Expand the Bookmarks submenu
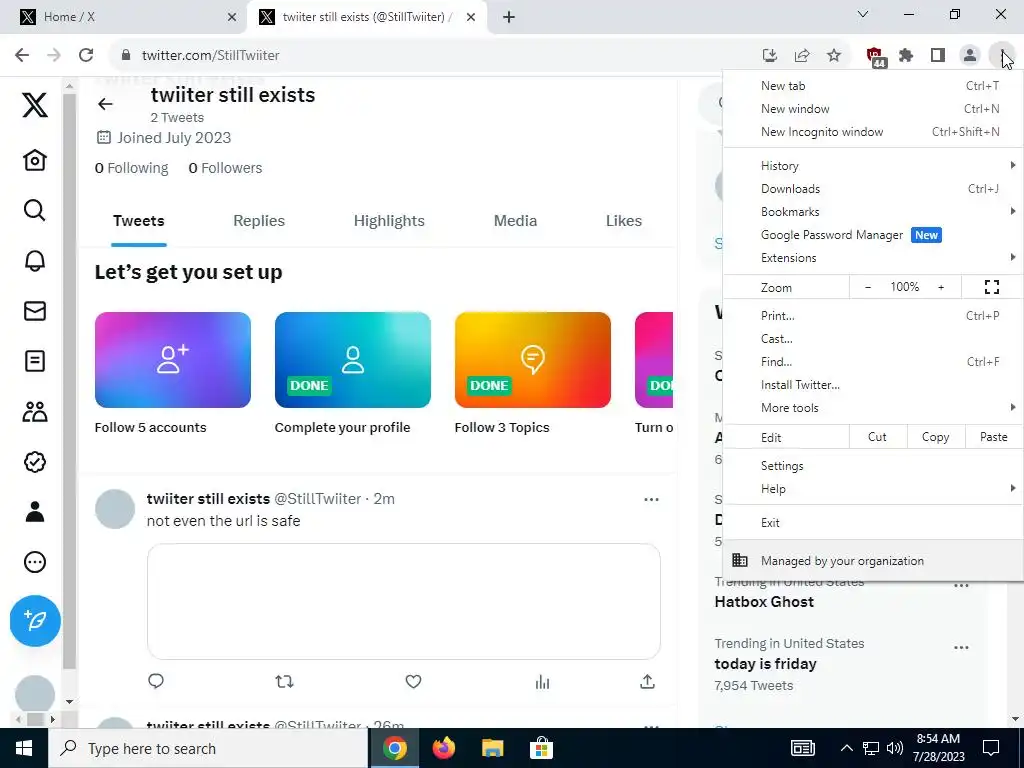1024x768 pixels. click(873, 212)
